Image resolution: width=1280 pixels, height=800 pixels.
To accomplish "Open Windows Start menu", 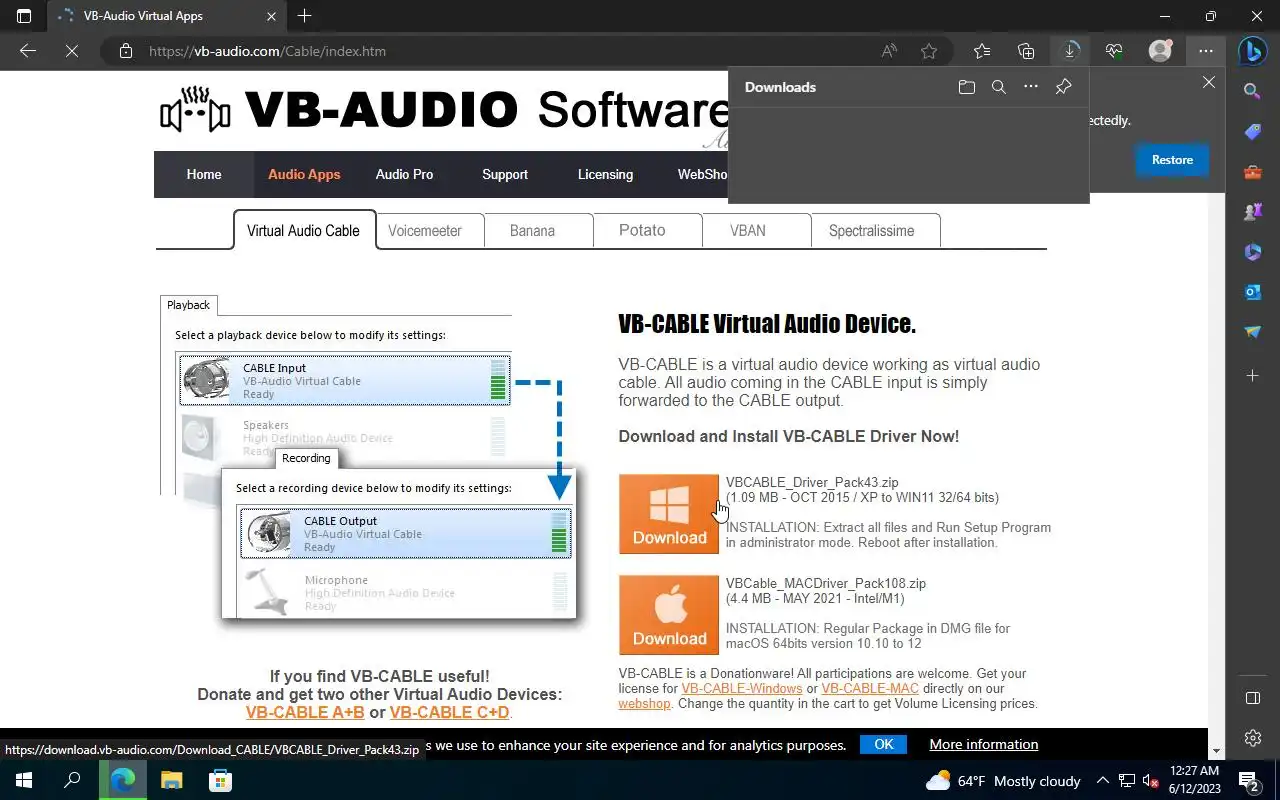I will click(x=24, y=780).
